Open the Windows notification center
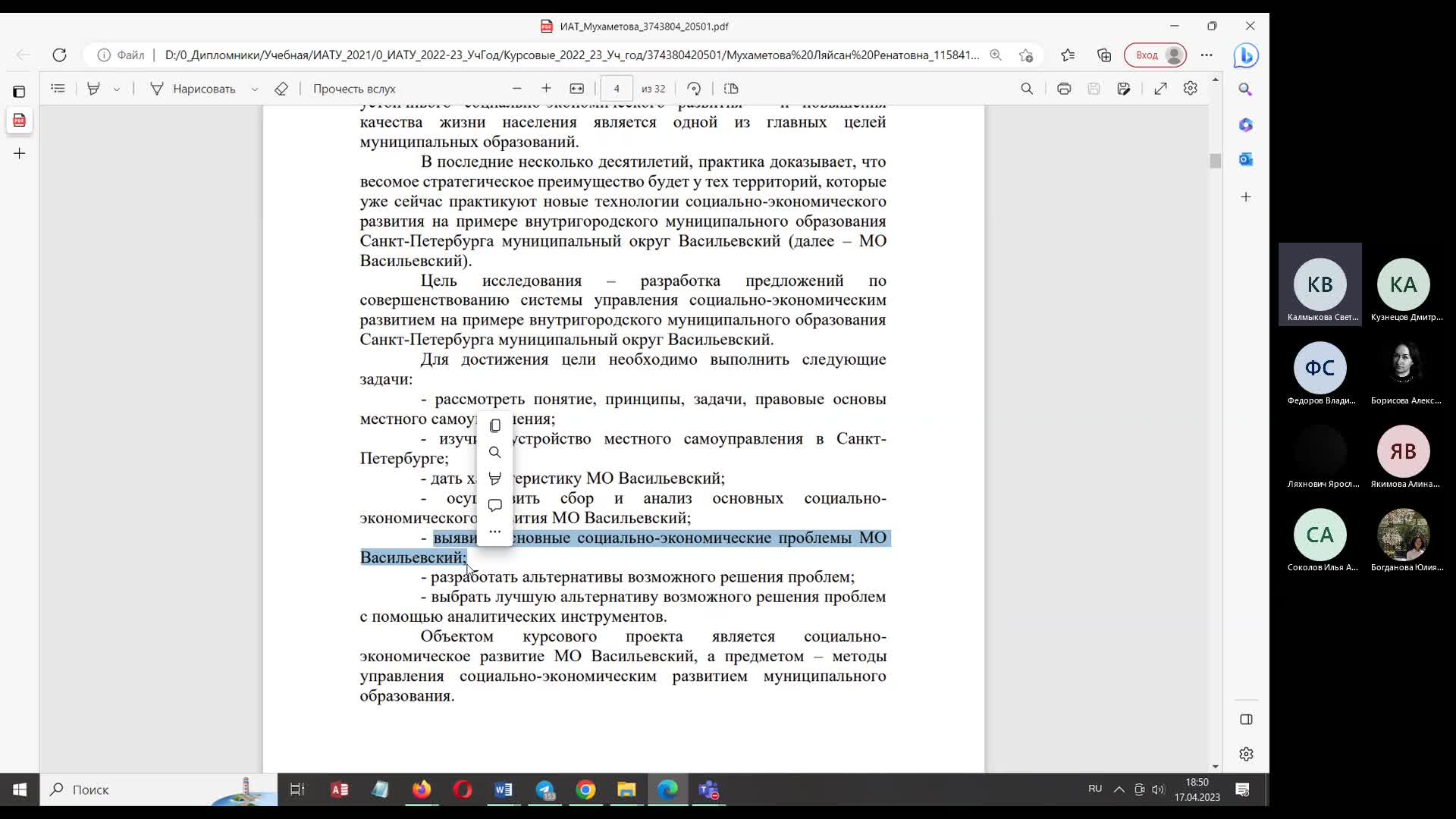1456x819 pixels. pyautogui.click(x=1242, y=789)
